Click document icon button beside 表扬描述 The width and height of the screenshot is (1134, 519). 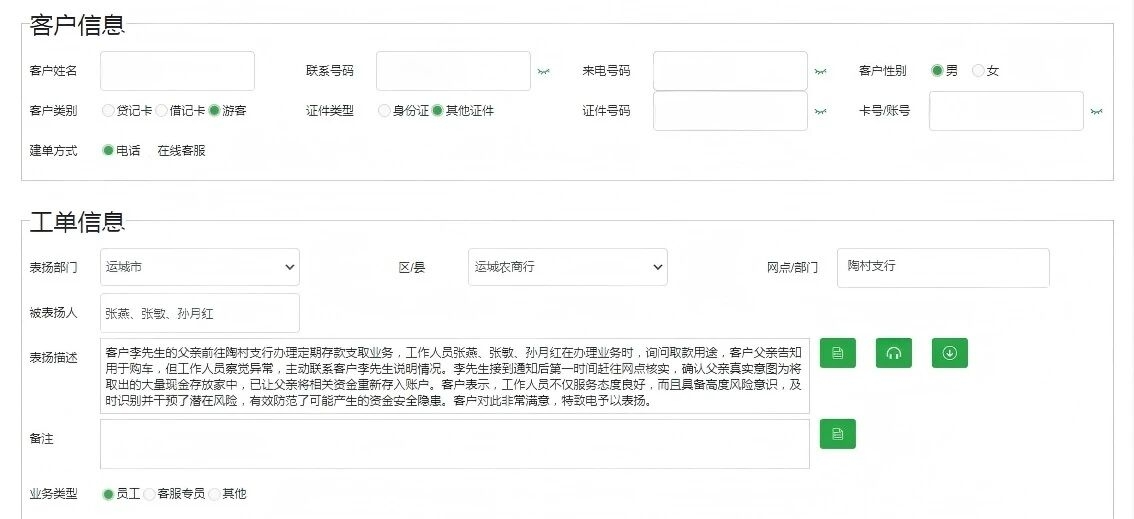[837, 353]
